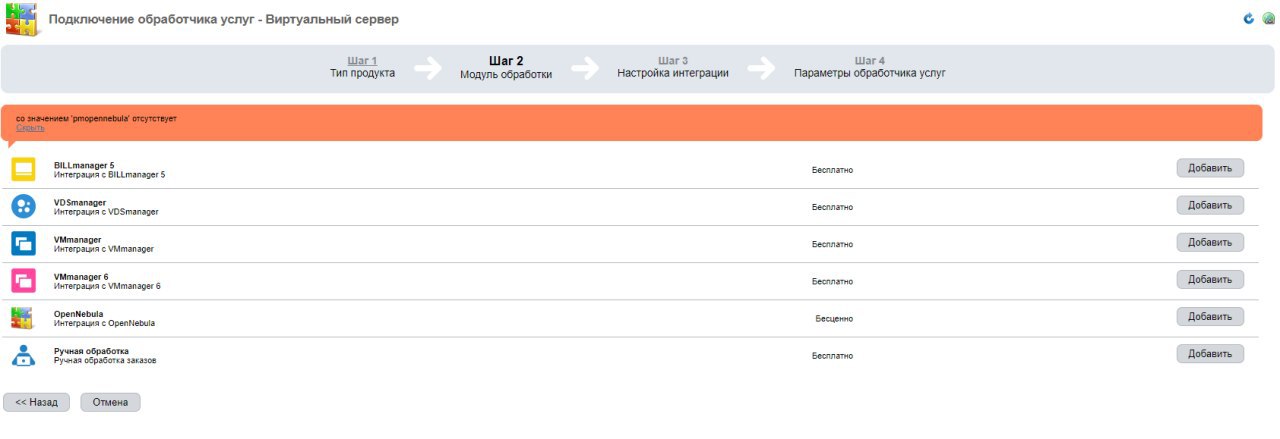Click the error text mentioning 'pmopennebula'

(x=96, y=119)
